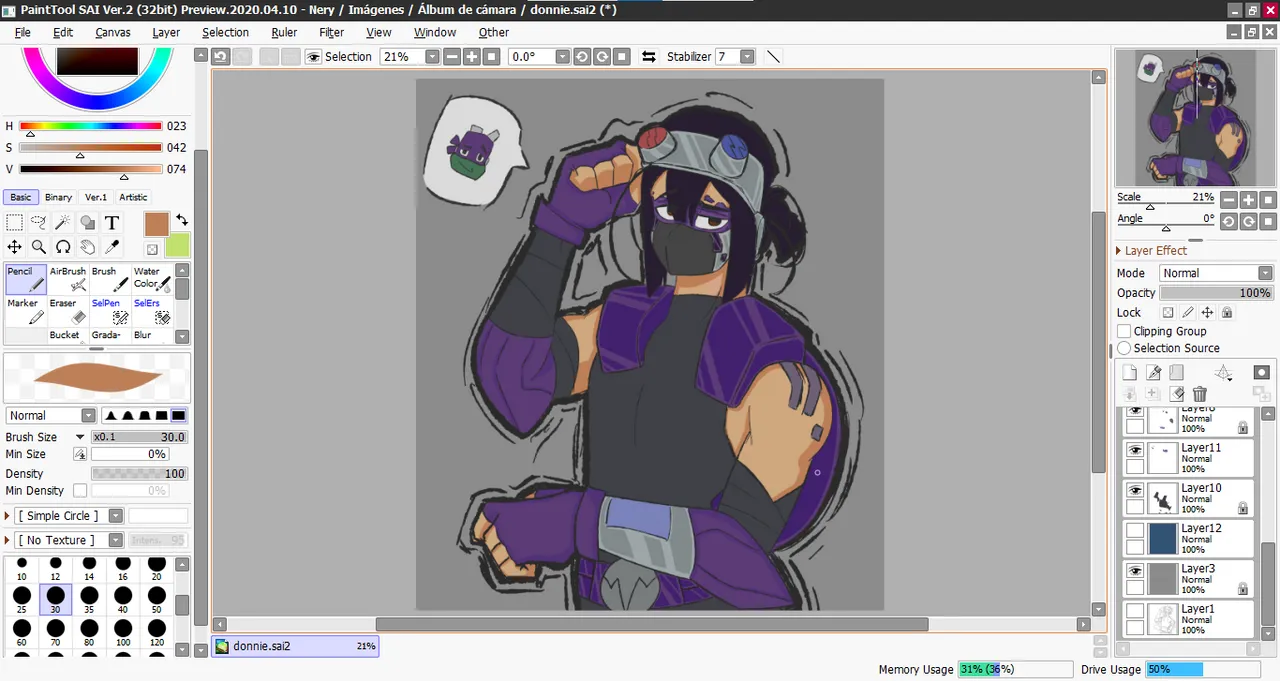Select the Selection Source radio button
This screenshot has height=681, width=1280.
click(1124, 348)
